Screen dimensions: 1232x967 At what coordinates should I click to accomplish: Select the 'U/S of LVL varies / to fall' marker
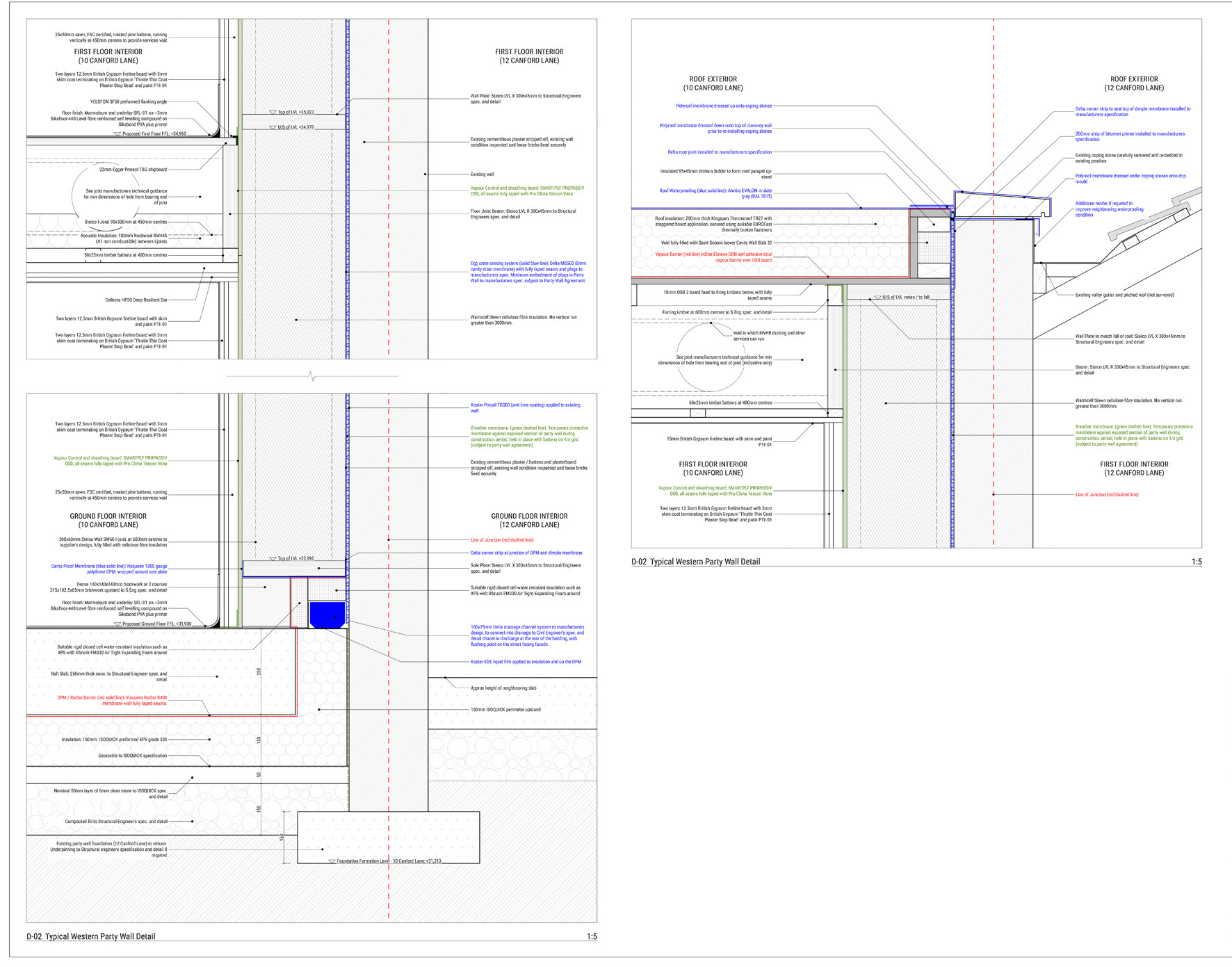(905, 298)
